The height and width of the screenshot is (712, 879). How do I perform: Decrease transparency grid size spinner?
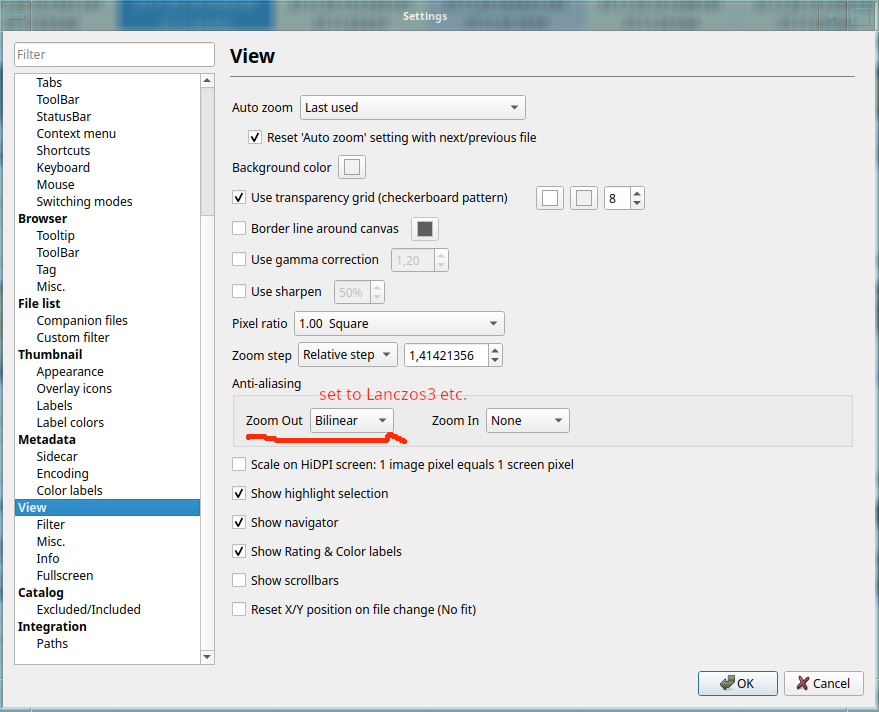click(x=637, y=203)
